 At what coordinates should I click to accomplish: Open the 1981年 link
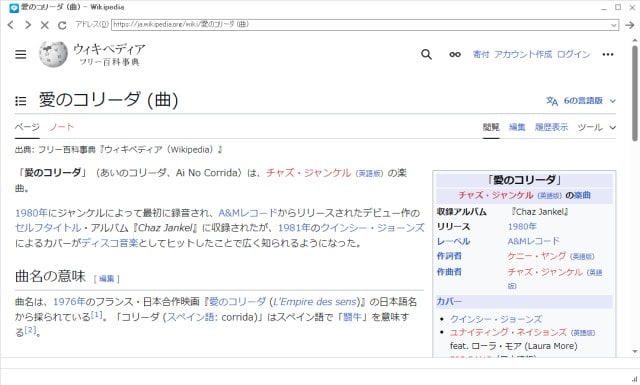(294, 228)
